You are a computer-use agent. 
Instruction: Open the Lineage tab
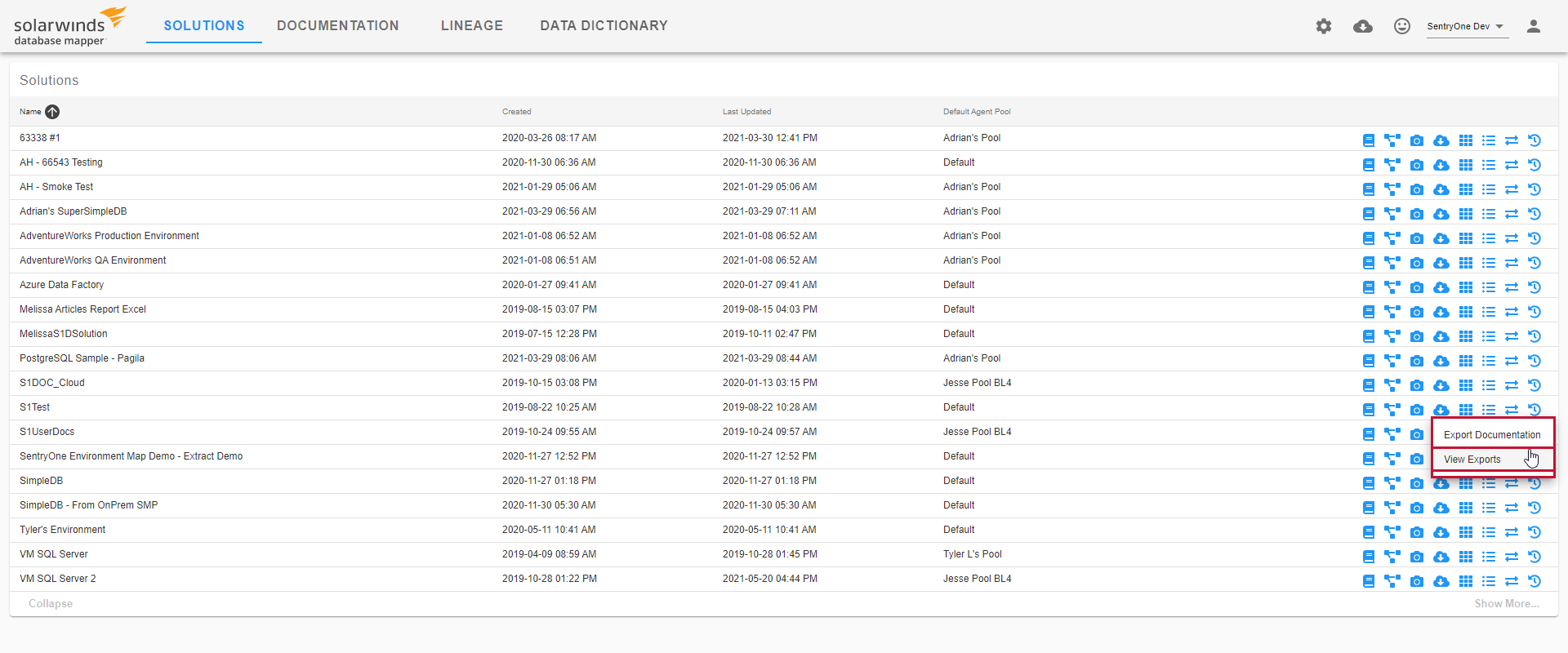[472, 25]
